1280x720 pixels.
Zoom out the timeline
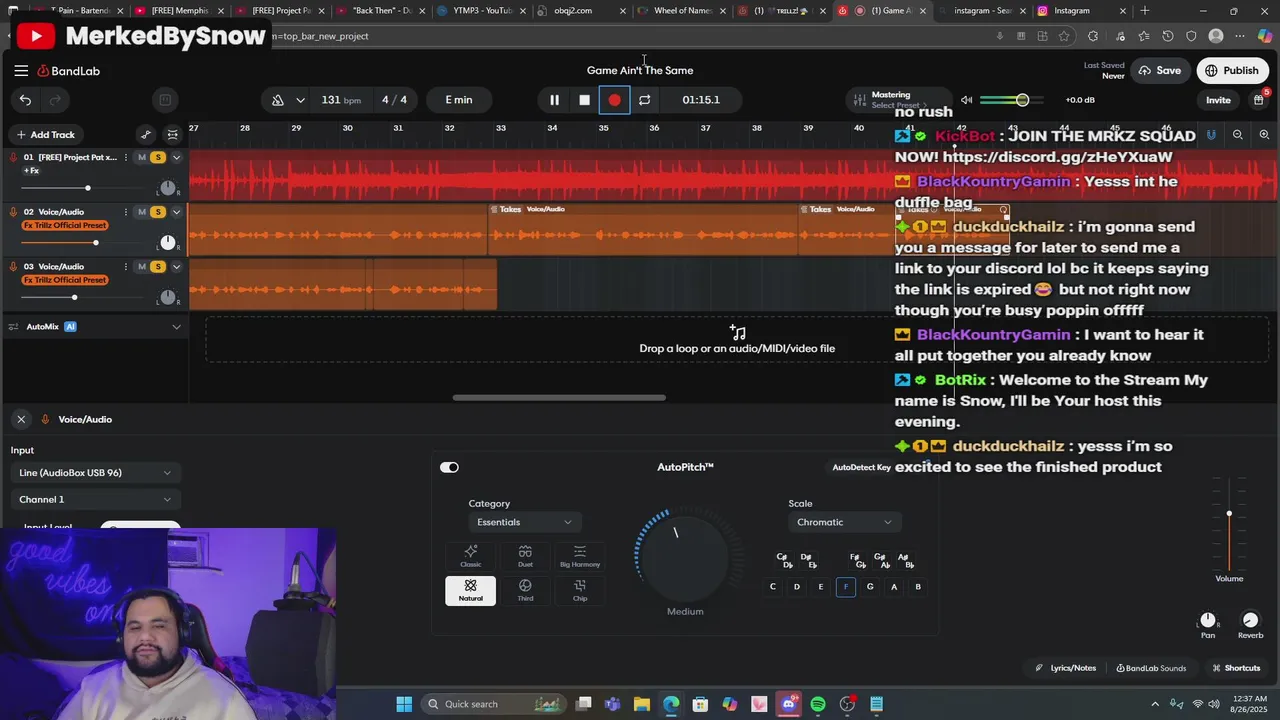pyautogui.click(x=1238, y=135)
